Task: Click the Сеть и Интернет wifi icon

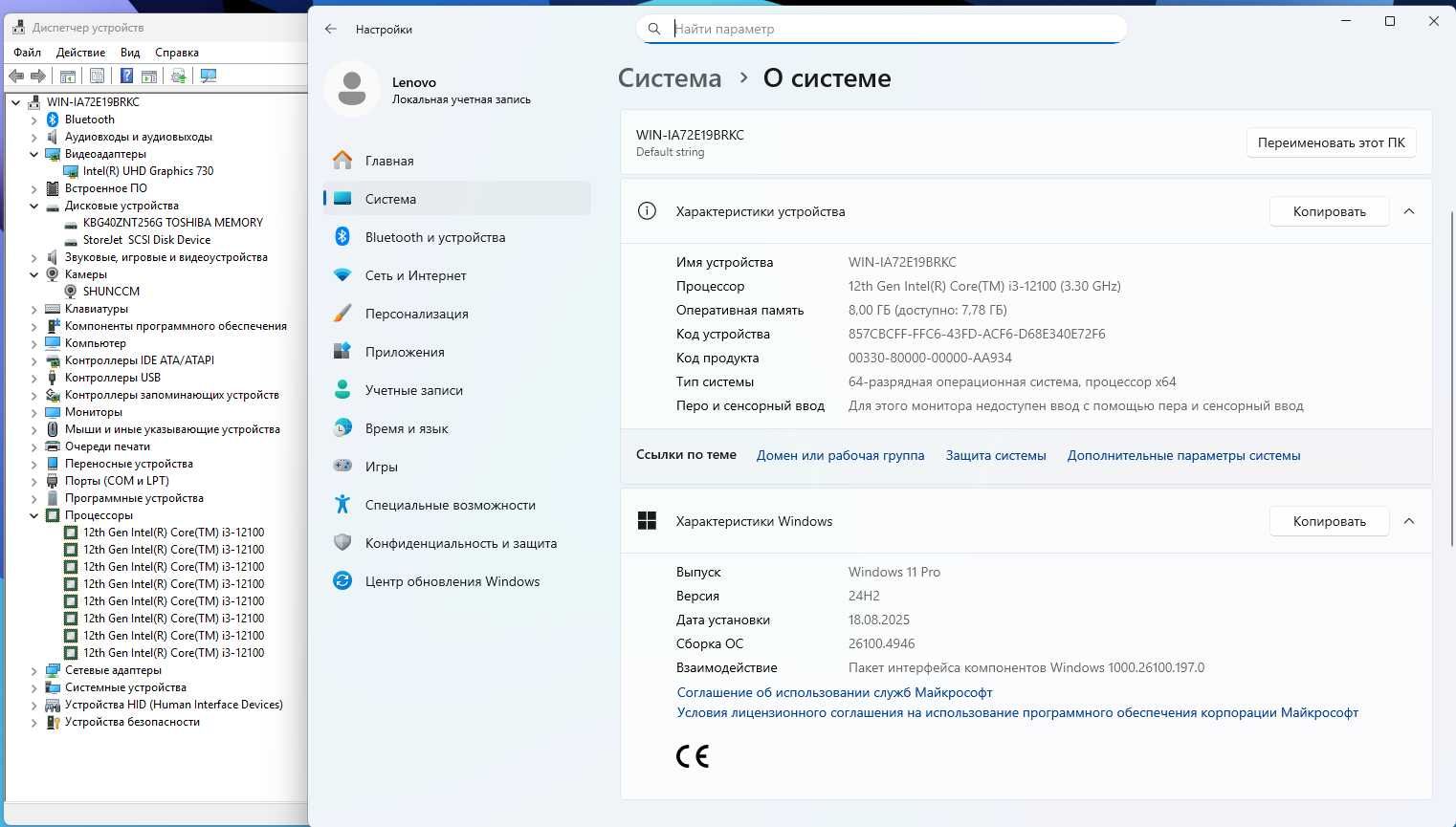Action: [x=342, y=275]
